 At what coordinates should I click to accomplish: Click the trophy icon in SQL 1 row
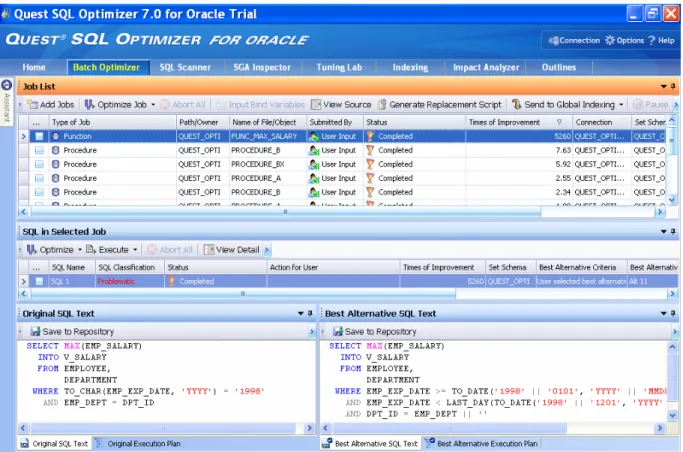(172, 281)
